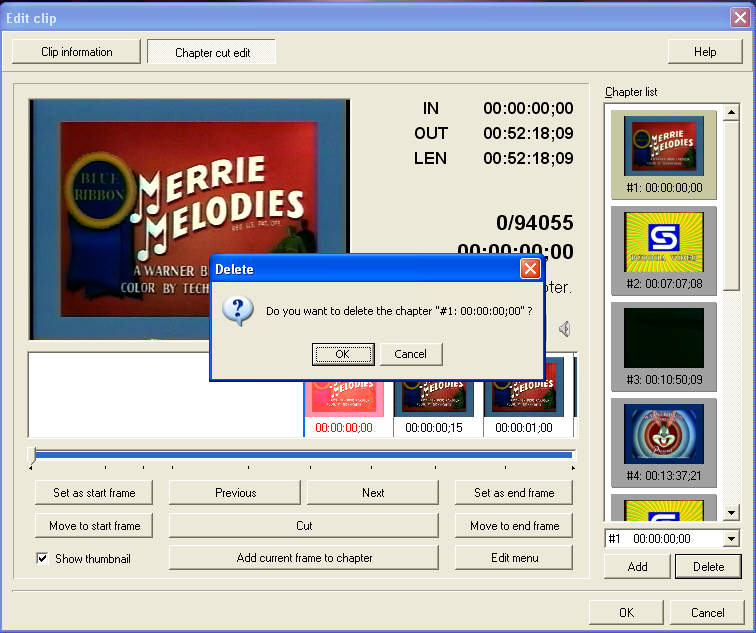The image size is (756, 633).
Task: Click chapter list scroll up arrow
Action: click(x=731, y=113)
